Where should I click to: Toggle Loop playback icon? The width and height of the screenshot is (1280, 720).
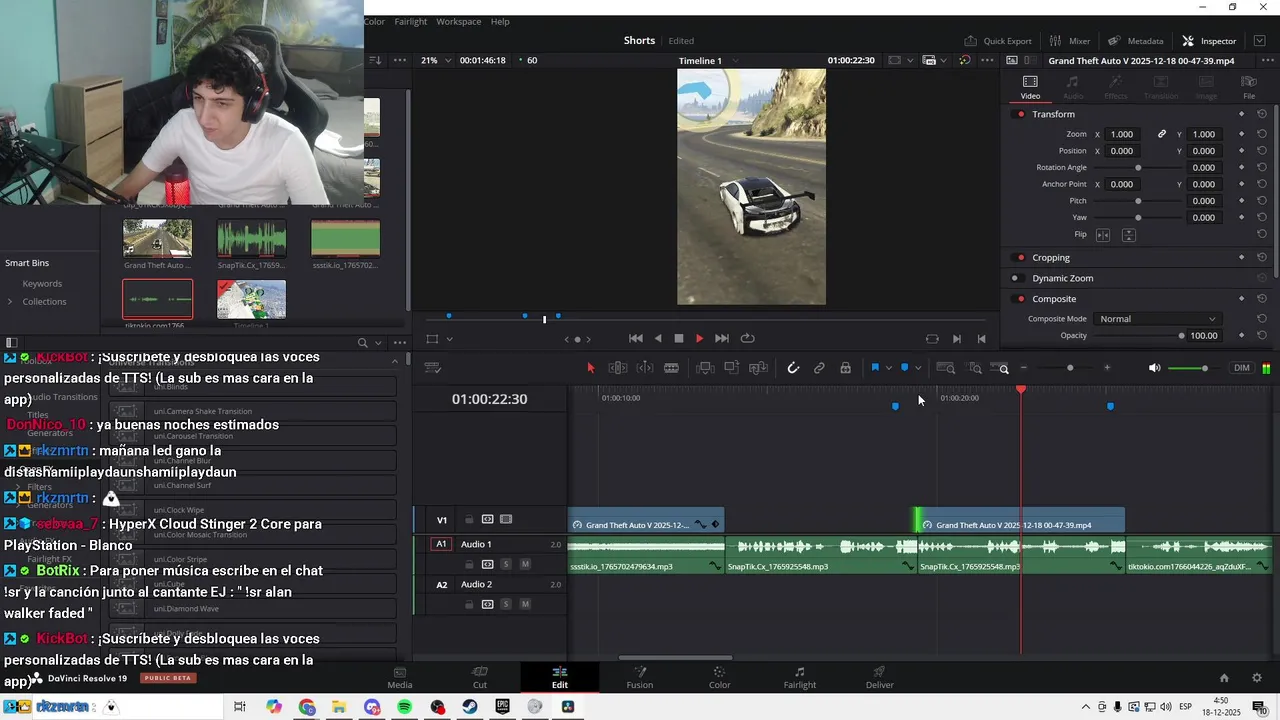click(747, 338)
